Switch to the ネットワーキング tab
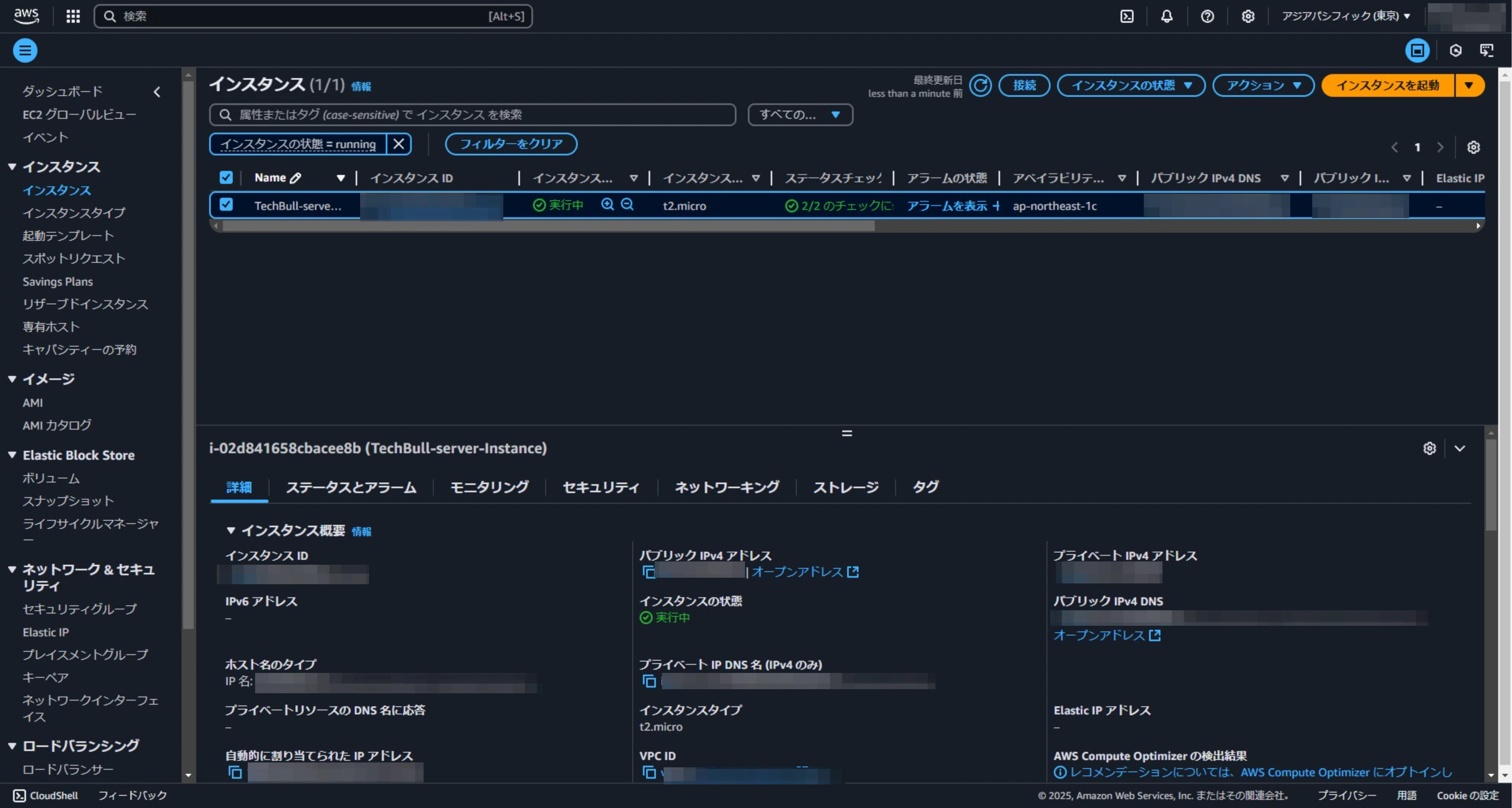 pos(727,487)
